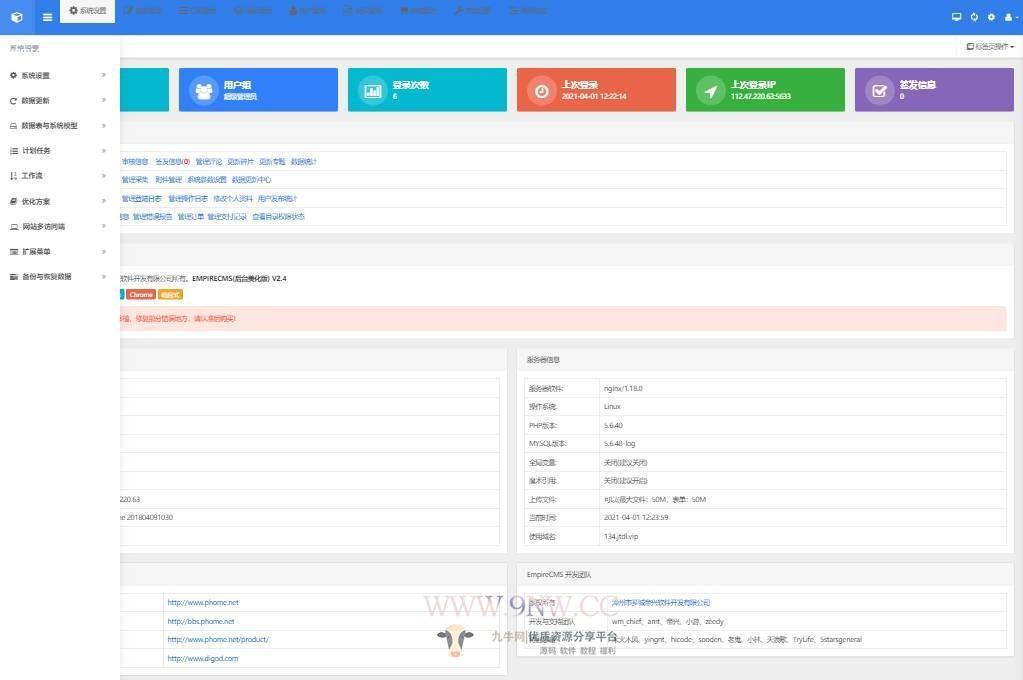Open the 管理操作日志 link
The height and width of the screenshot is (680, 1023).
click(188, 199)
